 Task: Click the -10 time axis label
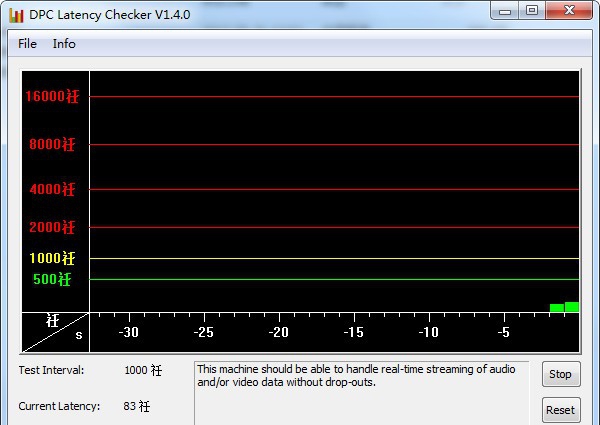[429, 332]
